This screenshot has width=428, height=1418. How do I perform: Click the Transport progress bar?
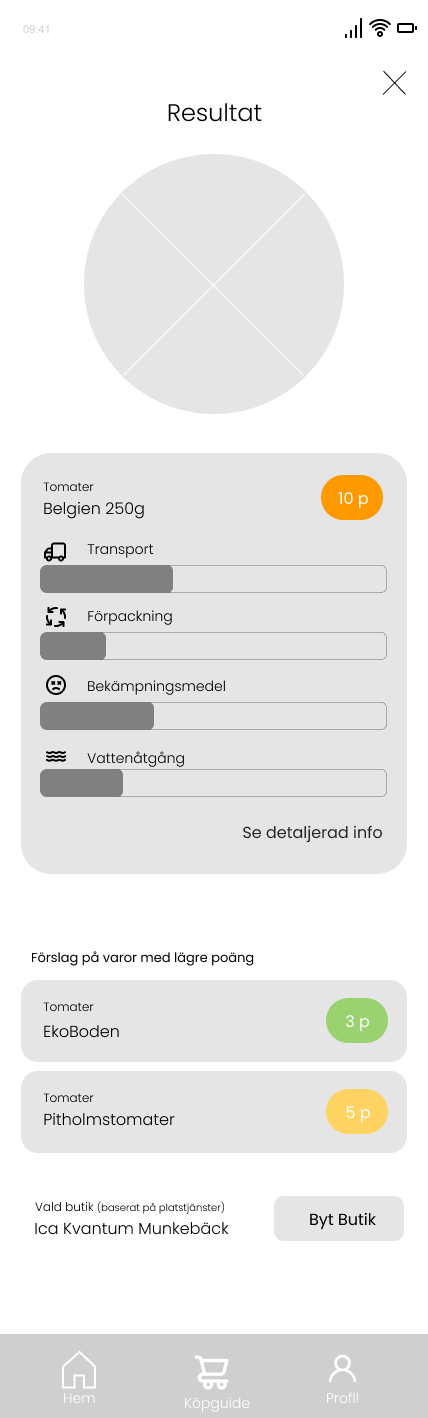coord(213,579)
